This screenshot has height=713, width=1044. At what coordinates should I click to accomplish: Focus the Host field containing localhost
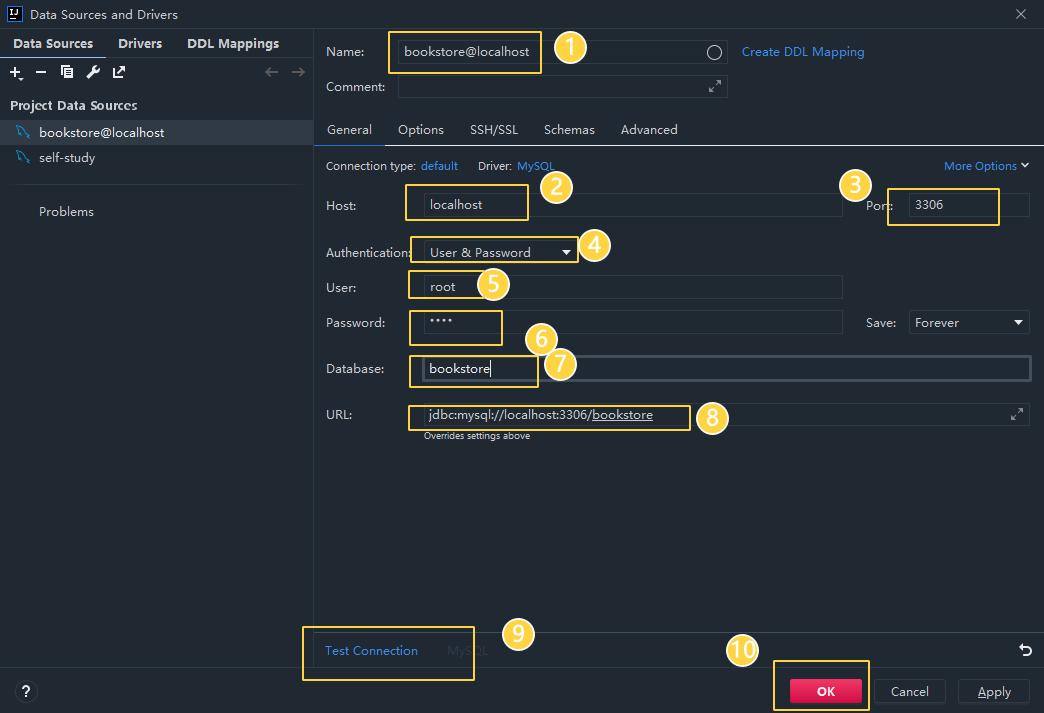[x=633, y=205]
